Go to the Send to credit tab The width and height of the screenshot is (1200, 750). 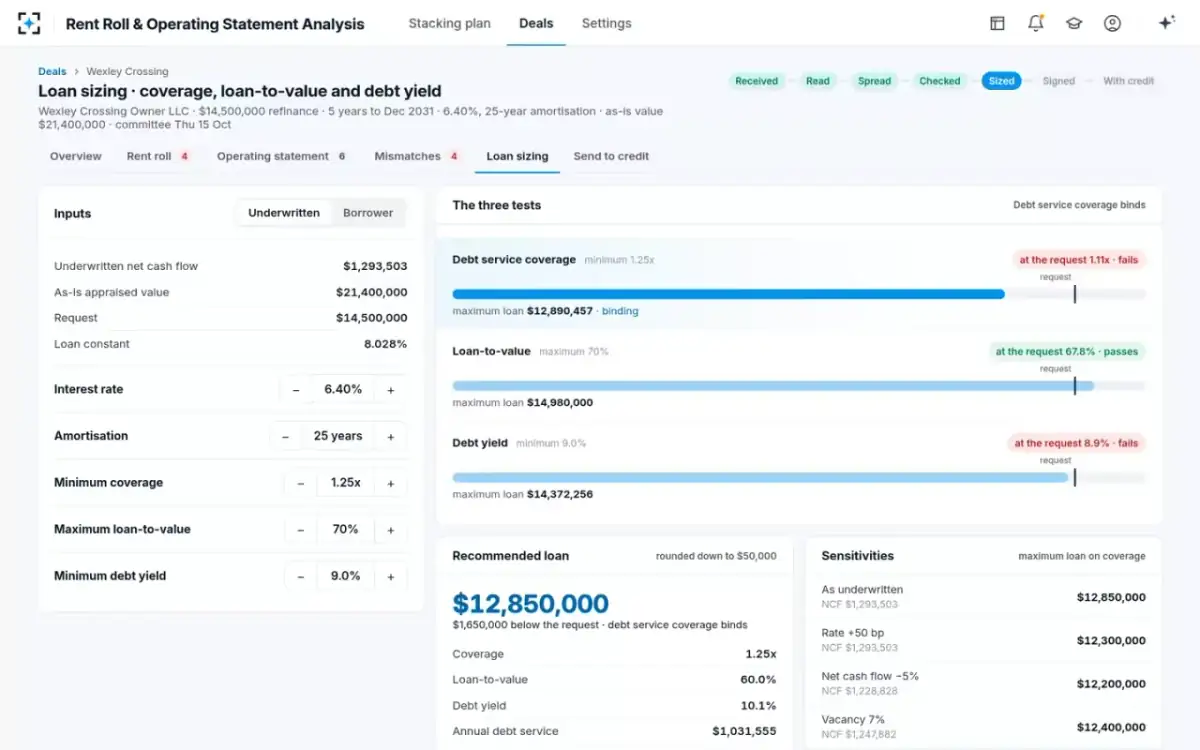point(611,156)
